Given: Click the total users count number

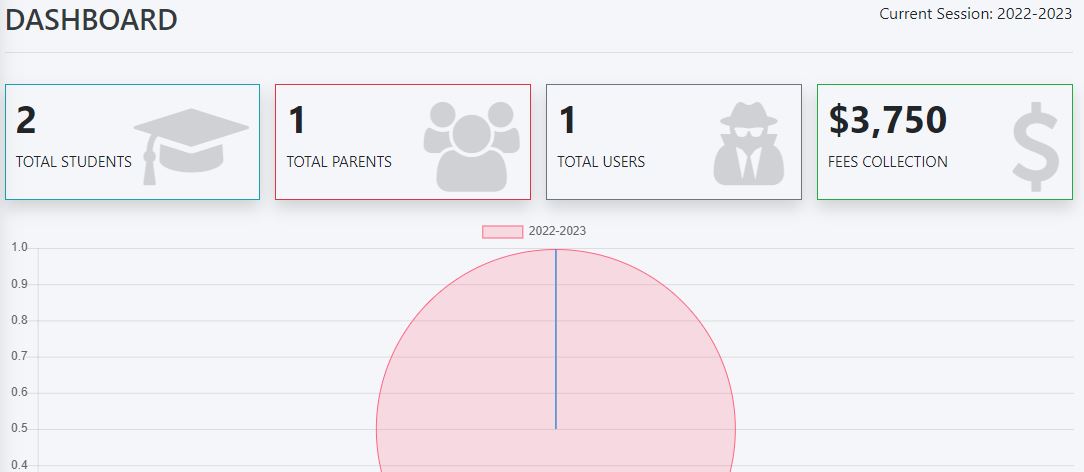Looking at the screenshot, I should click(x=568, y=121).
